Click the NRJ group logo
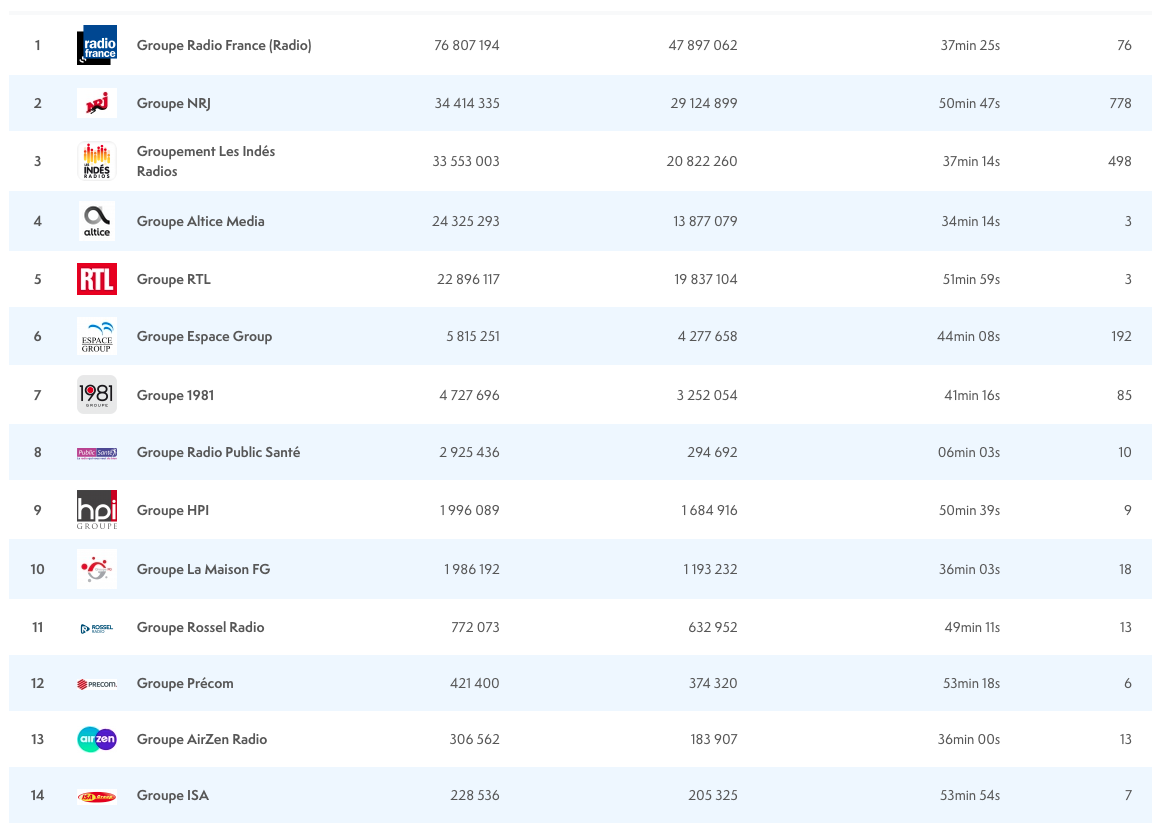Image resolution: width=1165 pixels, height=836 pixels. tap(97, 103)
